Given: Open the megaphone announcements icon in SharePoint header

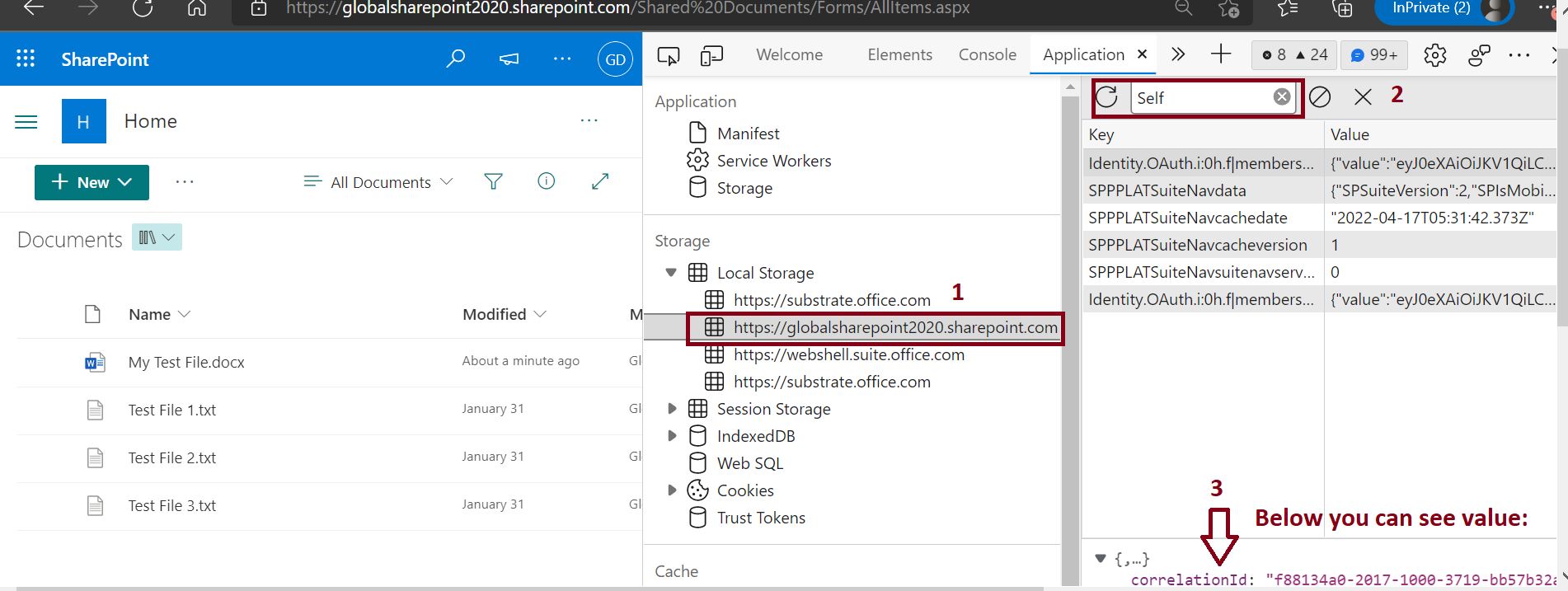Looking at the screenshot, I should tap(509, 59).
